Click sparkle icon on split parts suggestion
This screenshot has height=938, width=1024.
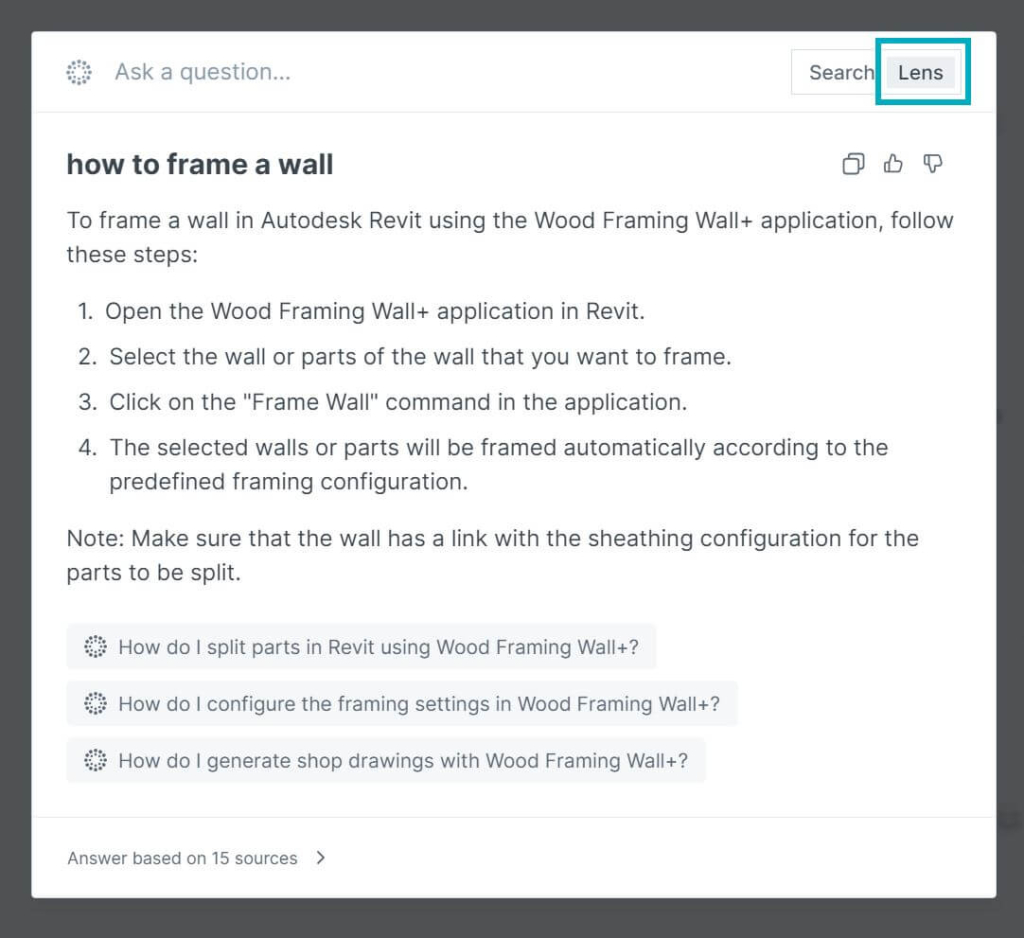click(95, 647)
